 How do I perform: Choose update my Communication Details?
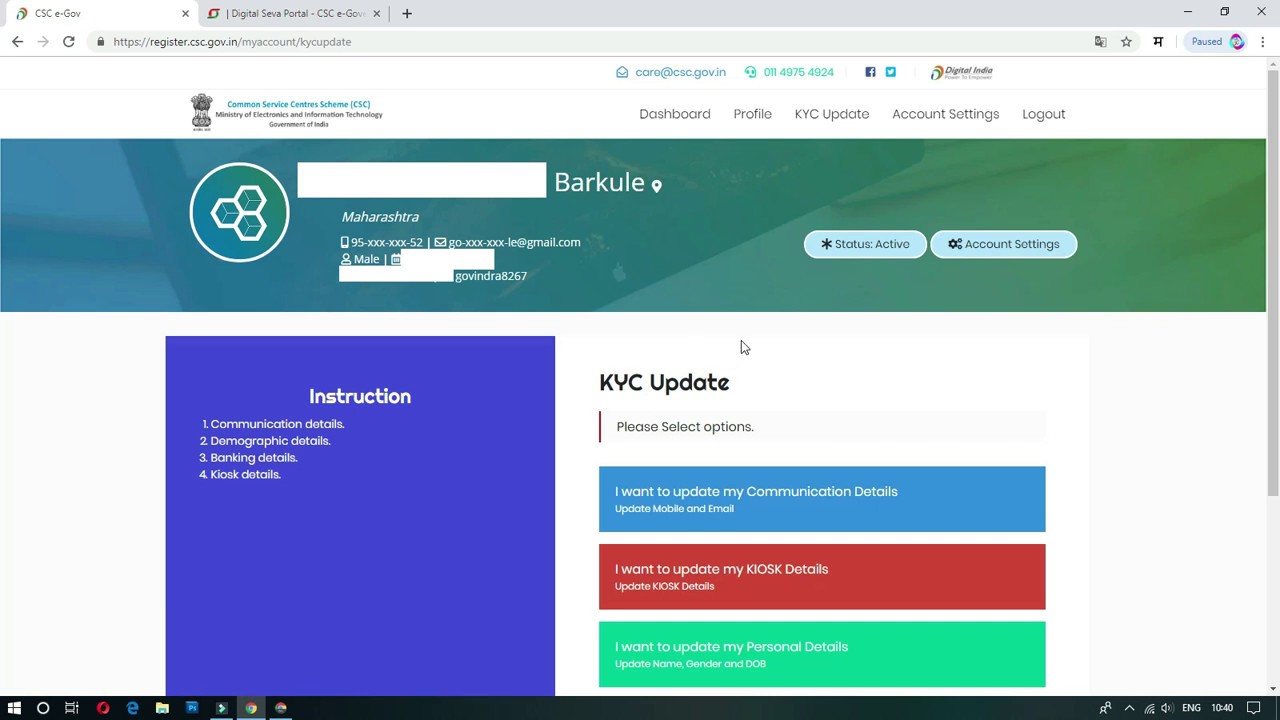pos(822,499)
